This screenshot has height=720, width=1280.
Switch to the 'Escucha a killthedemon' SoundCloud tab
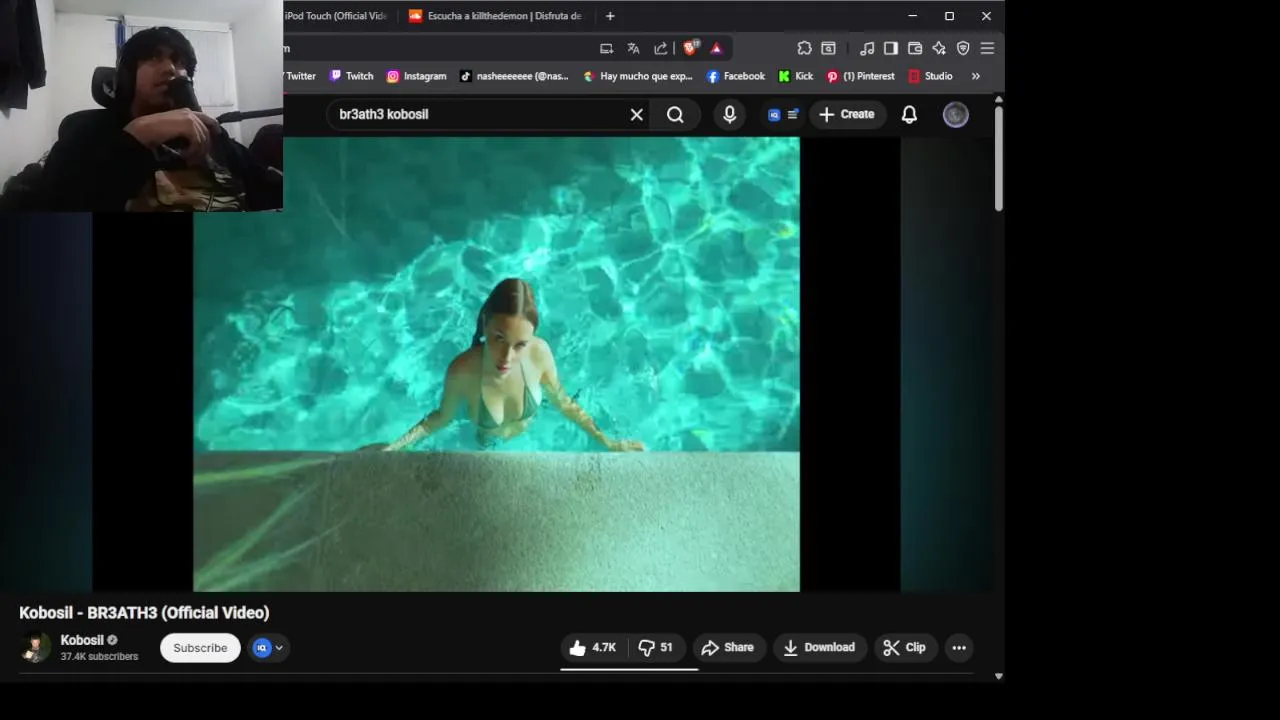[495, 16]
